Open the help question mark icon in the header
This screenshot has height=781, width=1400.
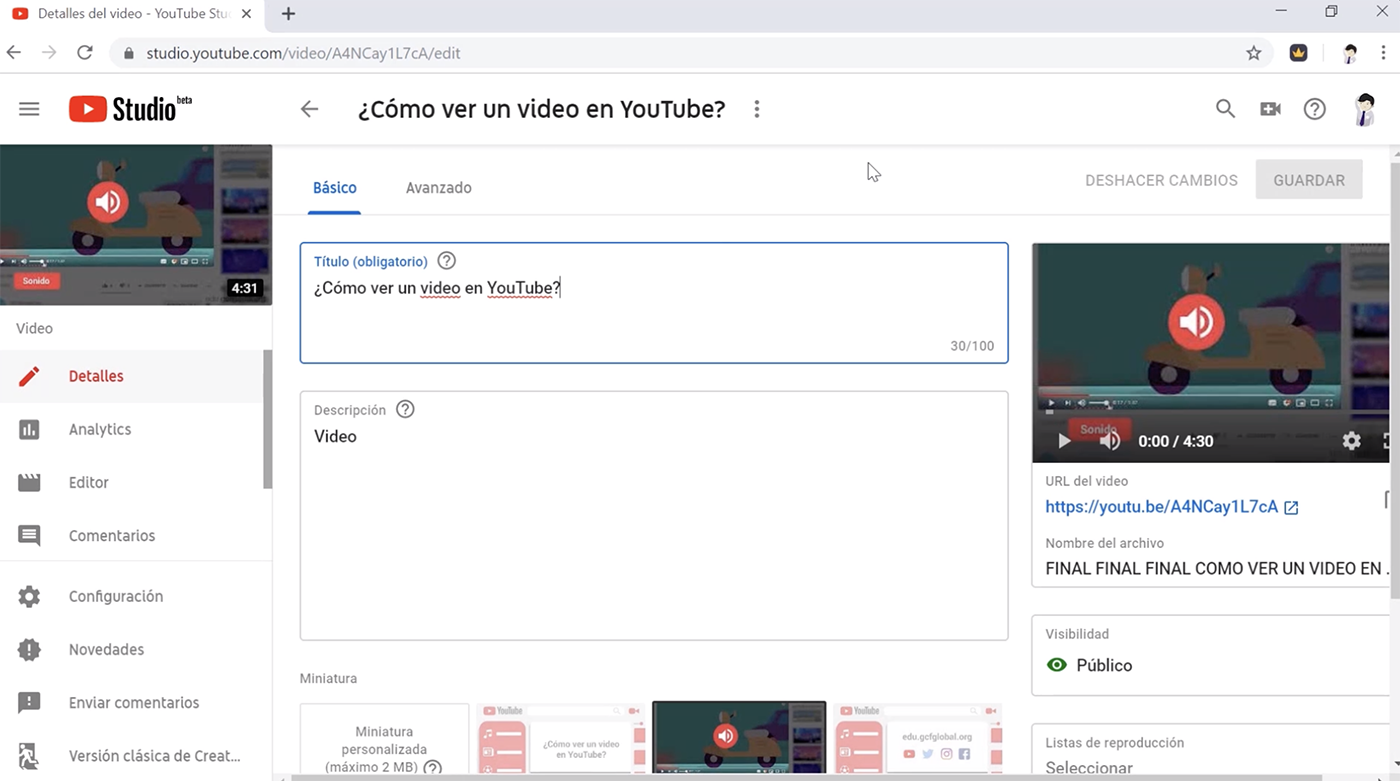pyautogui.click(x=1315, y=109)
